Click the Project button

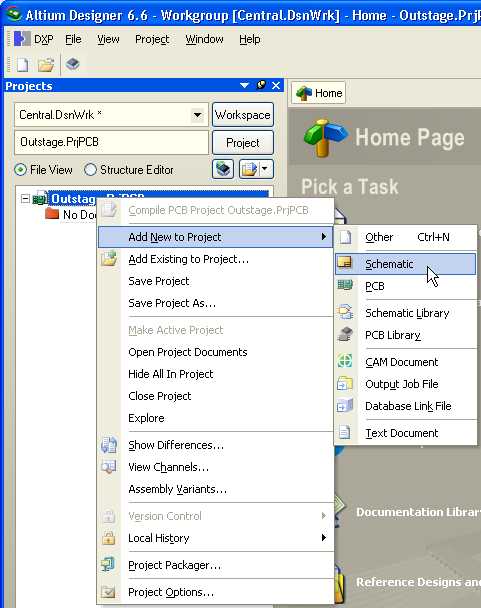[243, 143]
